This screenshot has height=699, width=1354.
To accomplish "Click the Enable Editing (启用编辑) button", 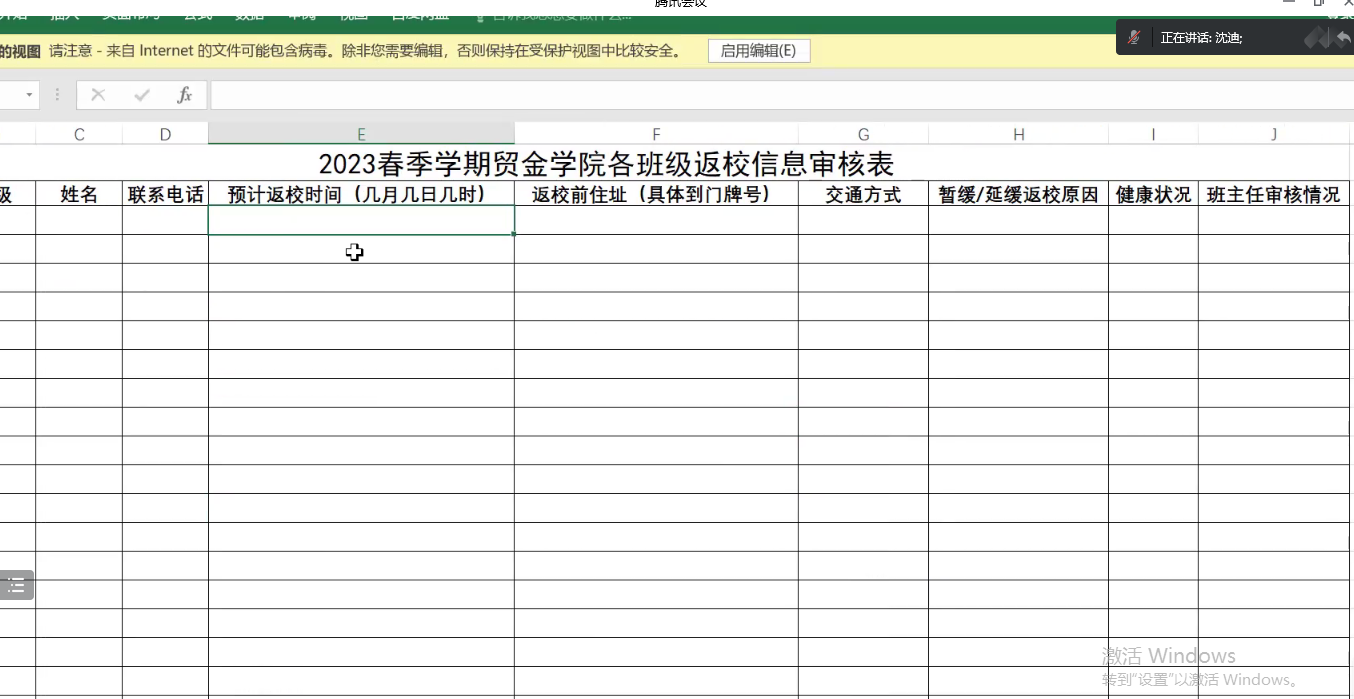I will pos(758,51).
